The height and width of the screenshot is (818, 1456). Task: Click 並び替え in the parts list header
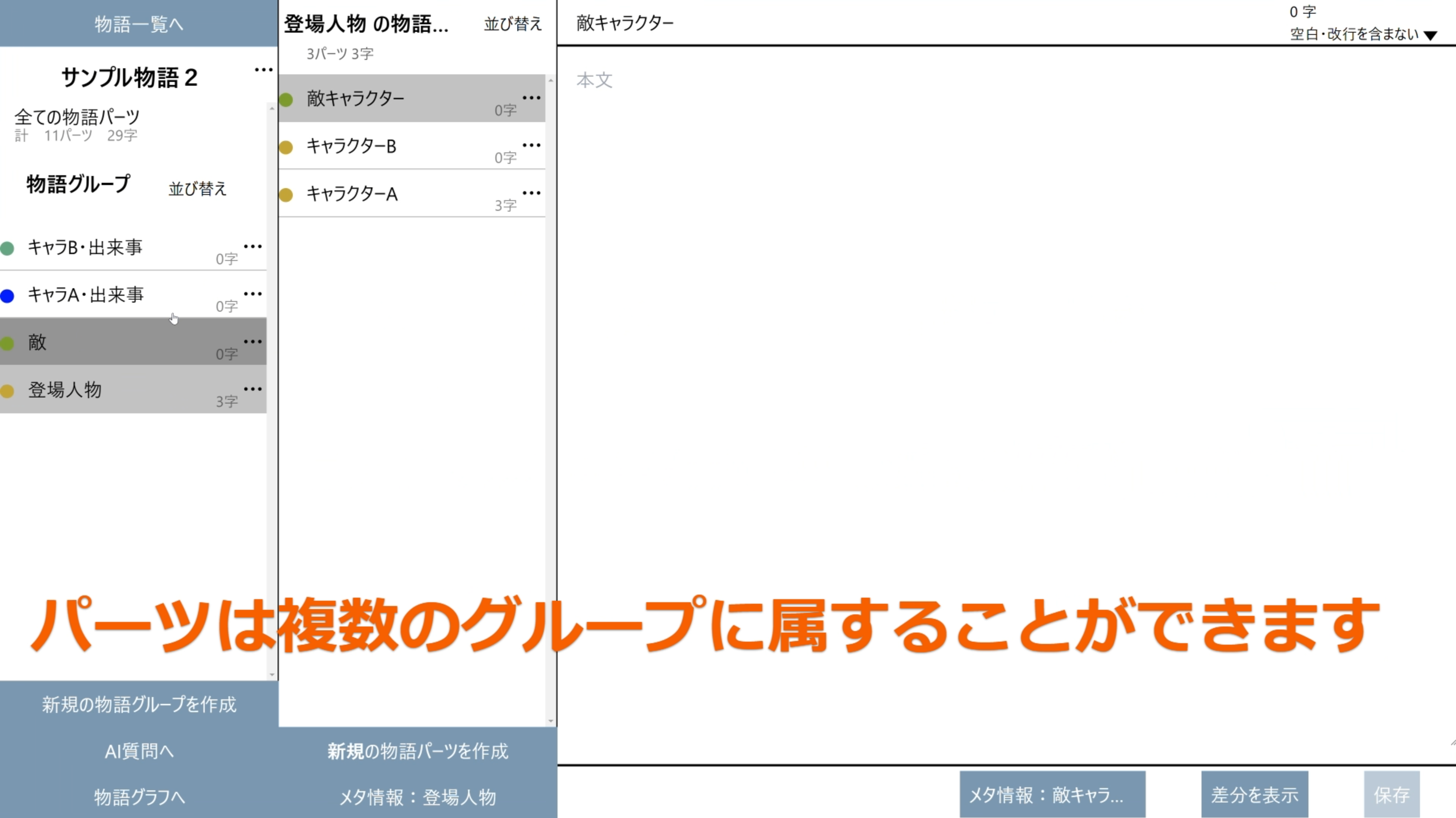click(x=513, y=24)
